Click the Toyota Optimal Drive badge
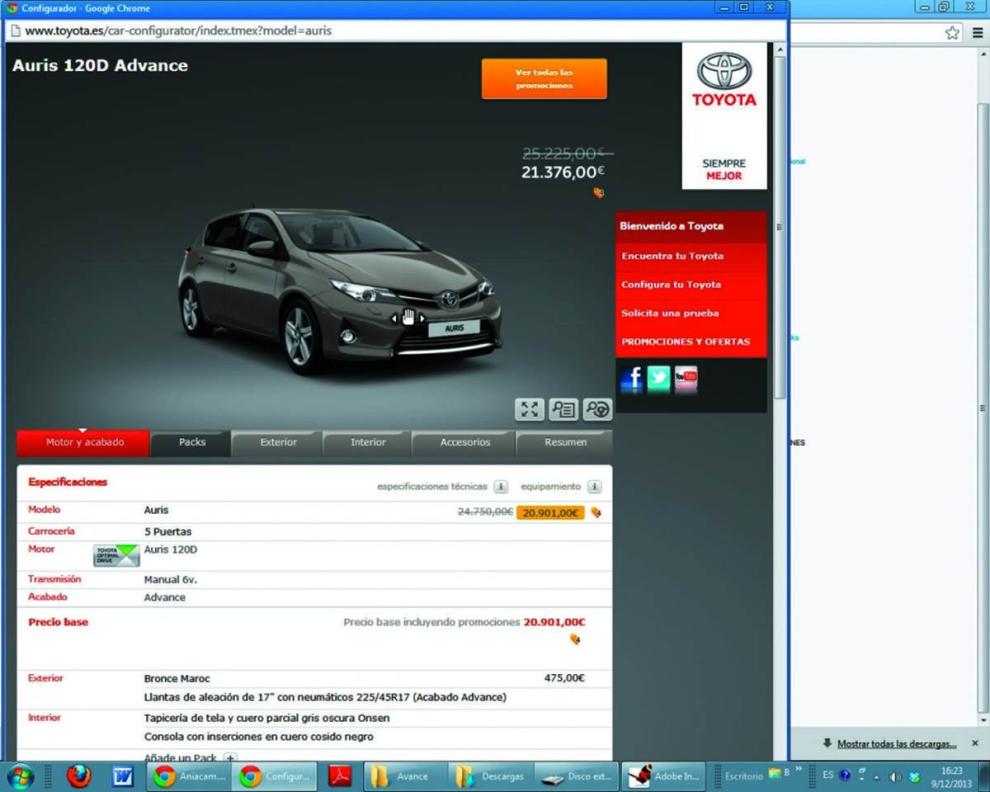The width and height of the screenshot is (990, 792). (x=116, y=555)
